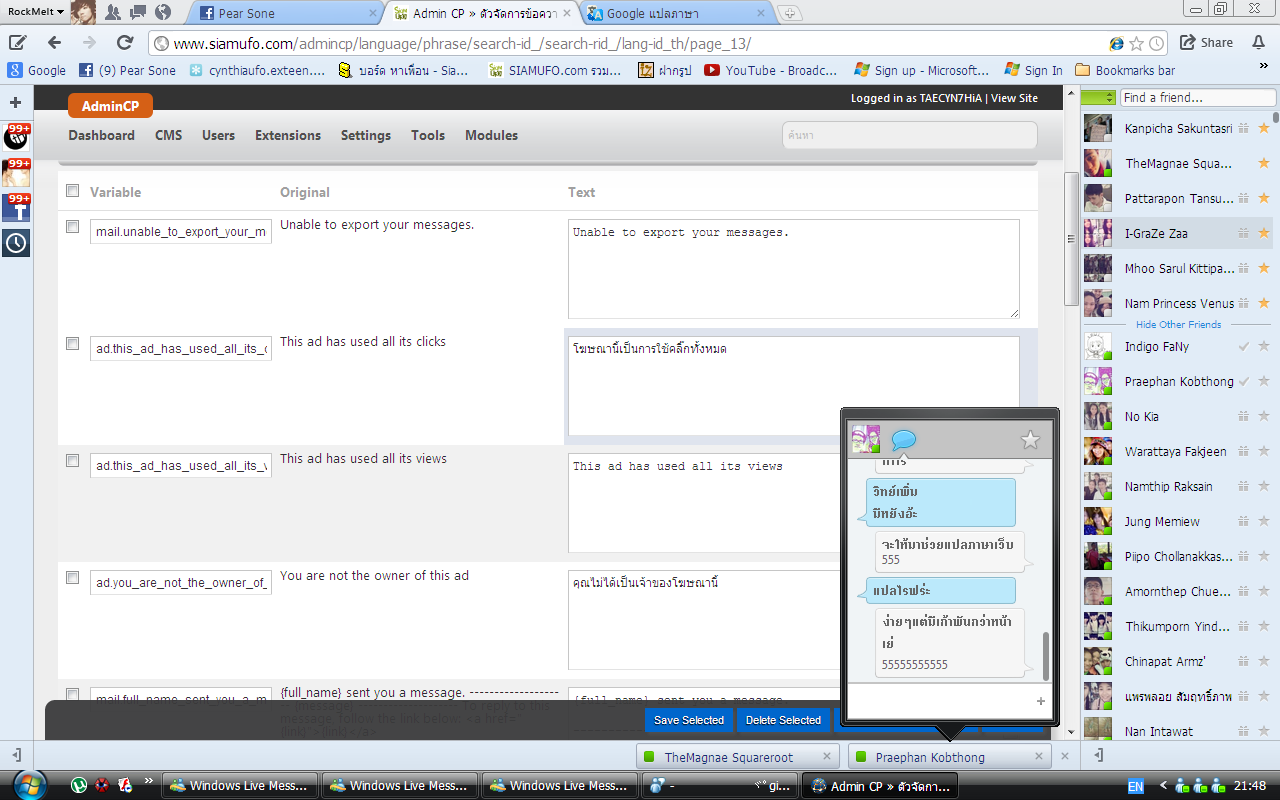This screenshot has width=1280, height=800.
Task: Switch to the Pear Sone Facebook tab
Action: [285, 13]
